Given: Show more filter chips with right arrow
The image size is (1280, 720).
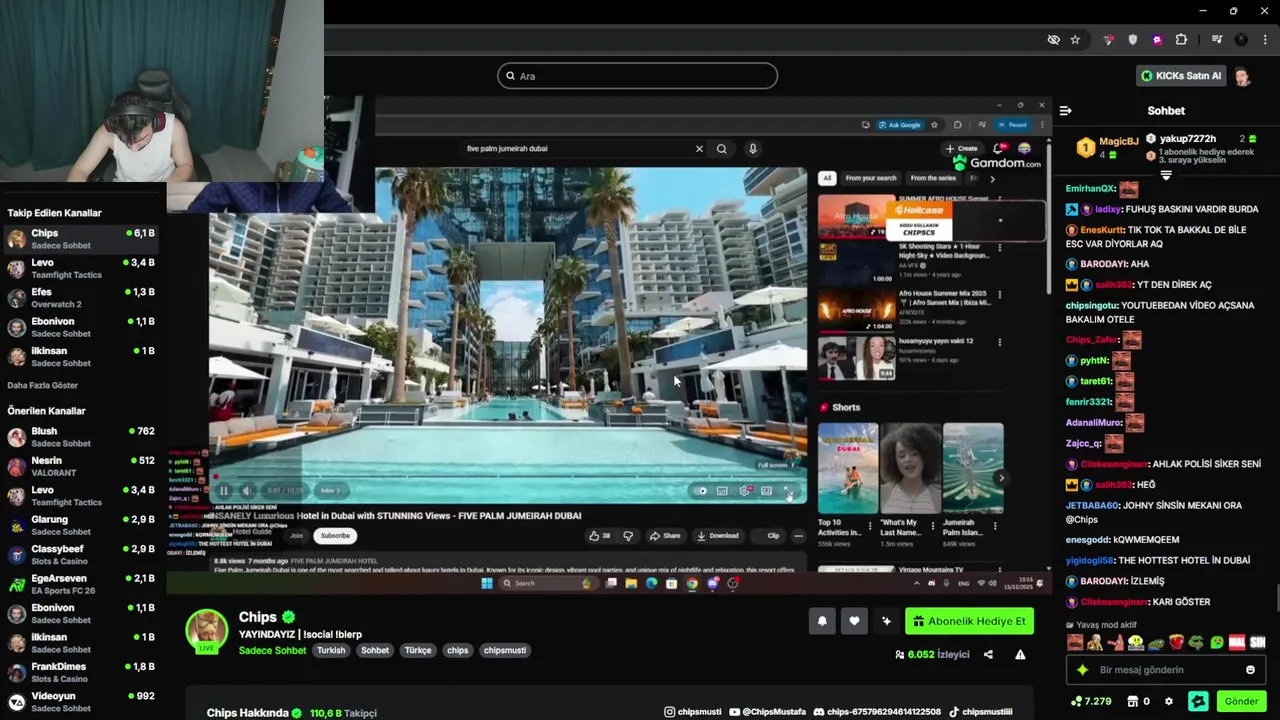Looking at the screenshot, I should [992, 178].
